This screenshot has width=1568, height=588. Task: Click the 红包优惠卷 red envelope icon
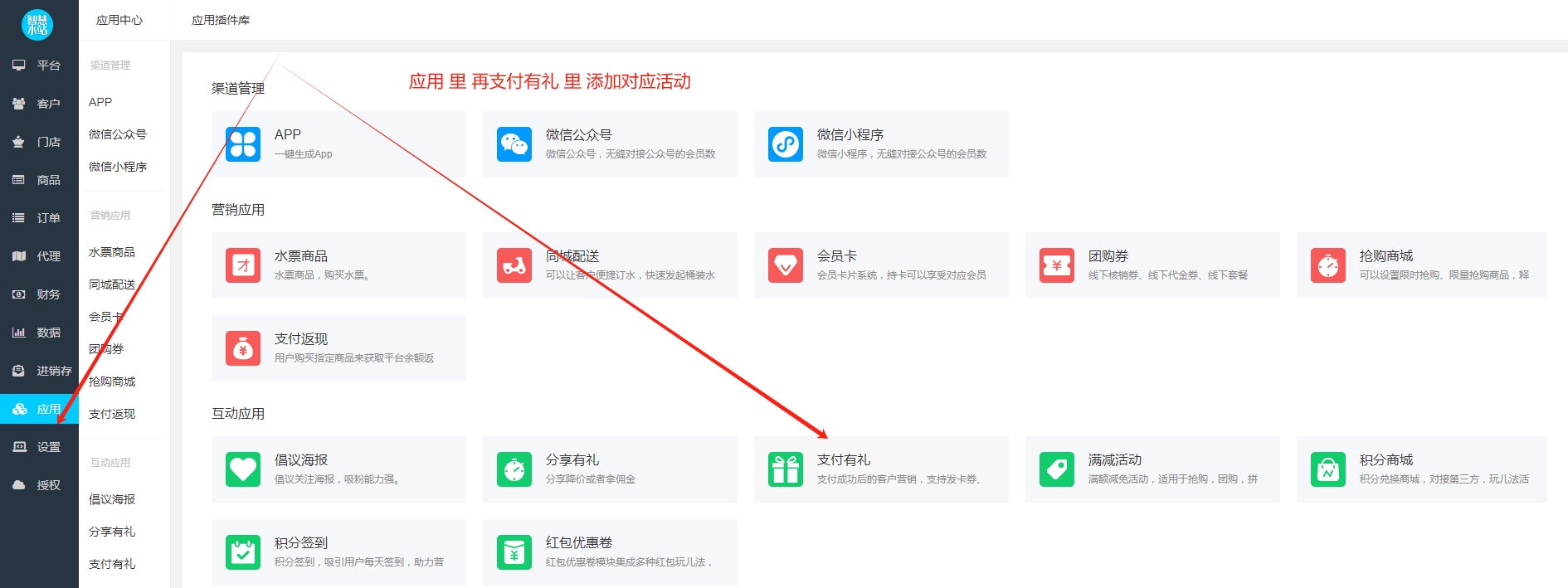coord(514,552)
